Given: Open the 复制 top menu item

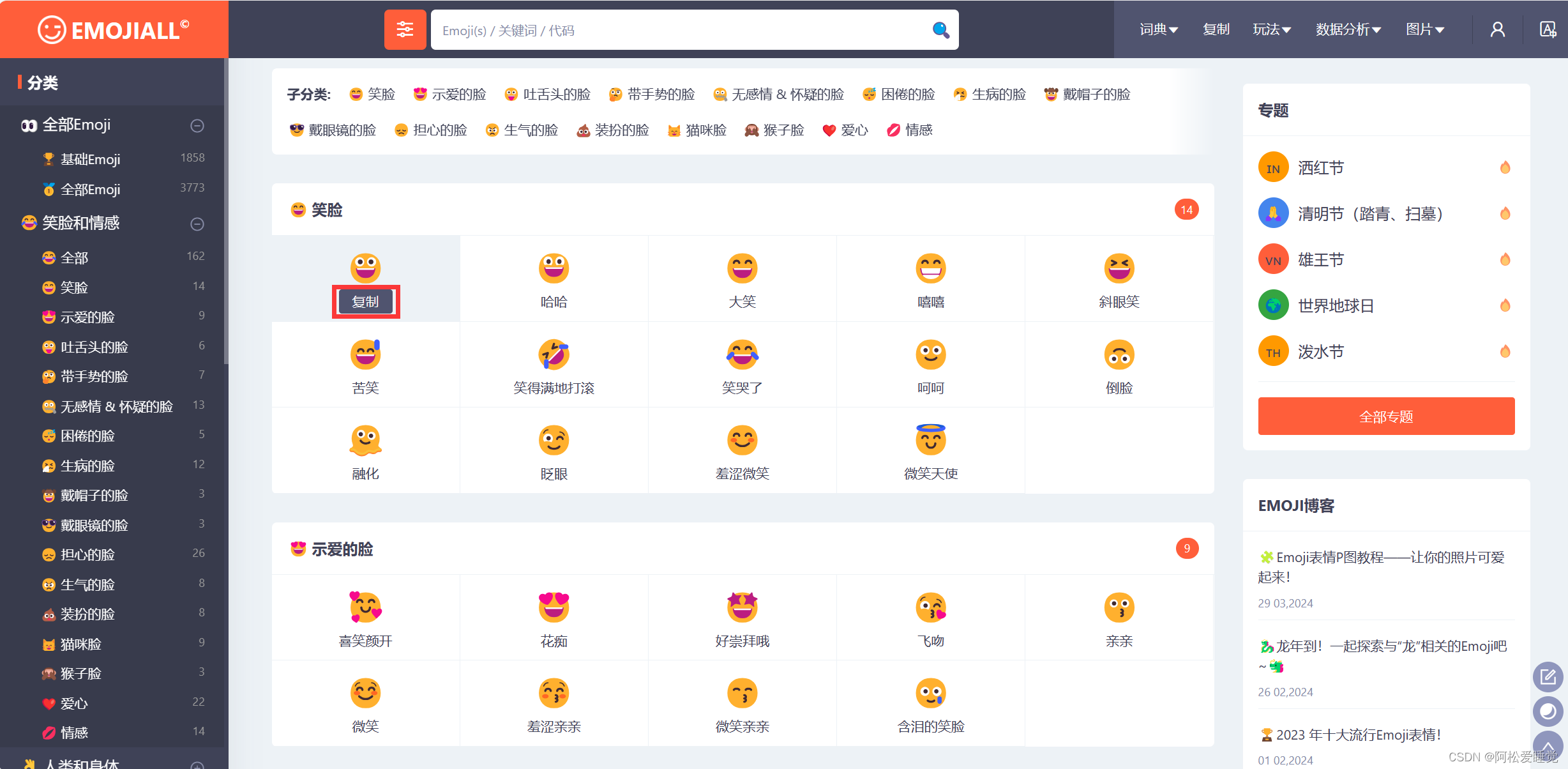Looking at the screenshot, I should (1216, 30).
